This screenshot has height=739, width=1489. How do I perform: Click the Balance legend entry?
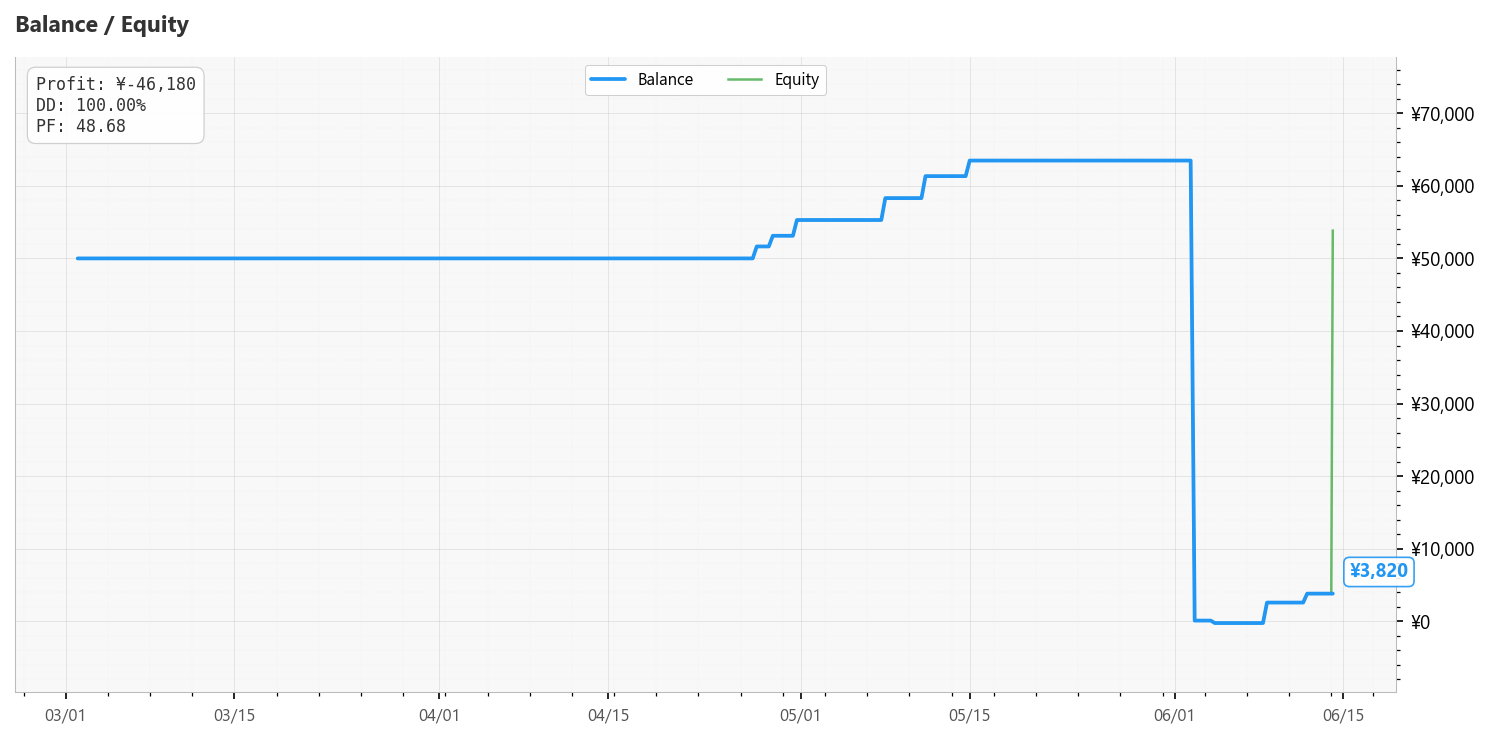click(641, 80)
